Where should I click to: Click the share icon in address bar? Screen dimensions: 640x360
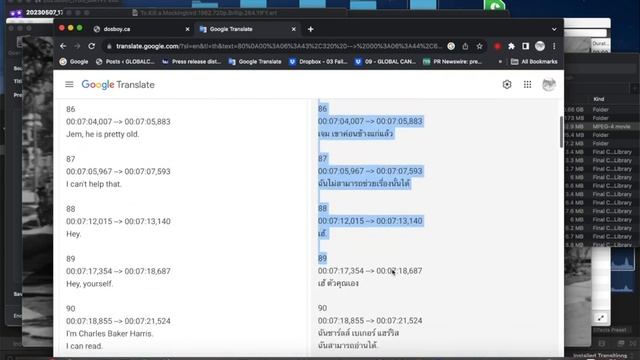point(465,46)
